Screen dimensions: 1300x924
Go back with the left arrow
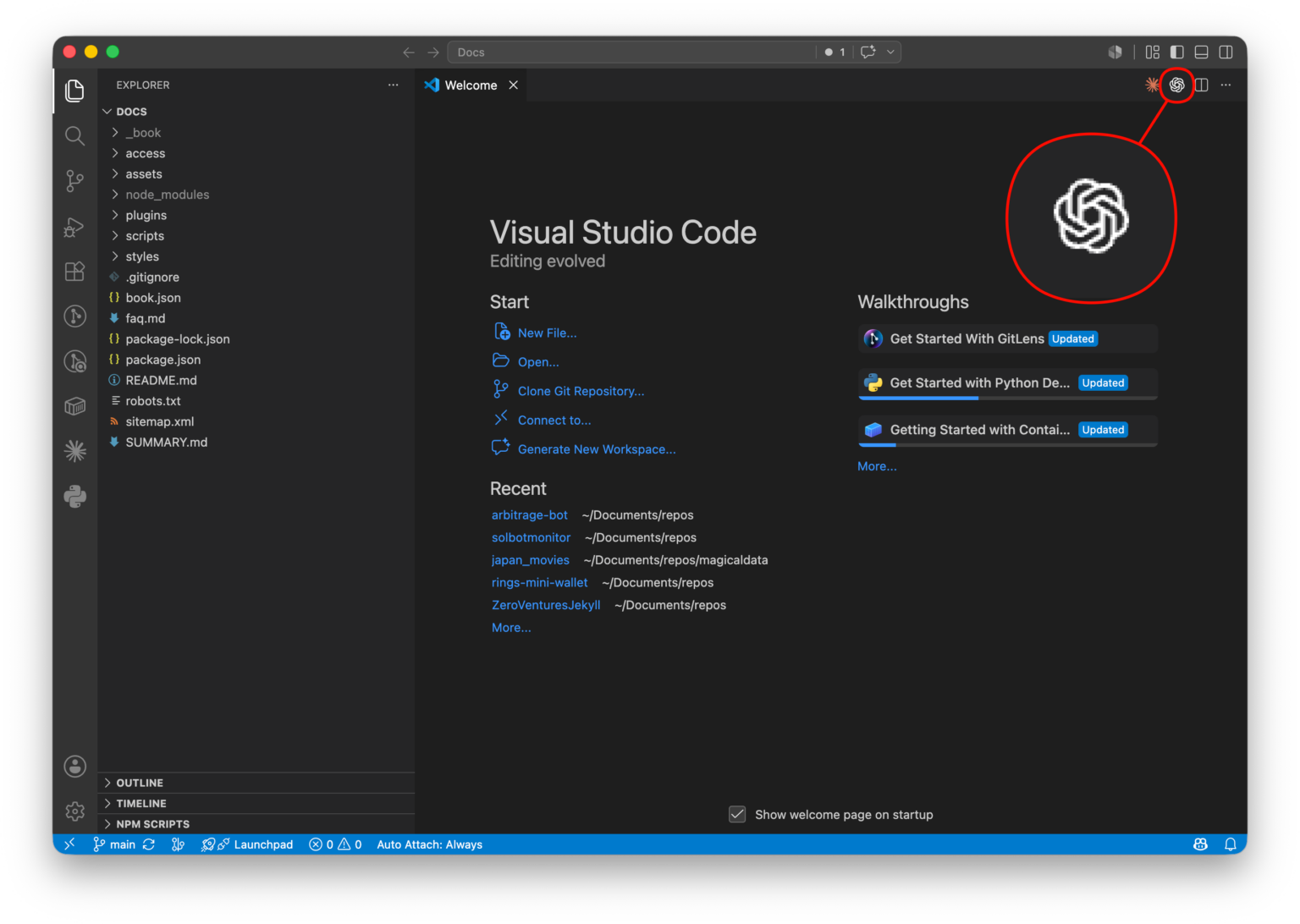point(409,52)
